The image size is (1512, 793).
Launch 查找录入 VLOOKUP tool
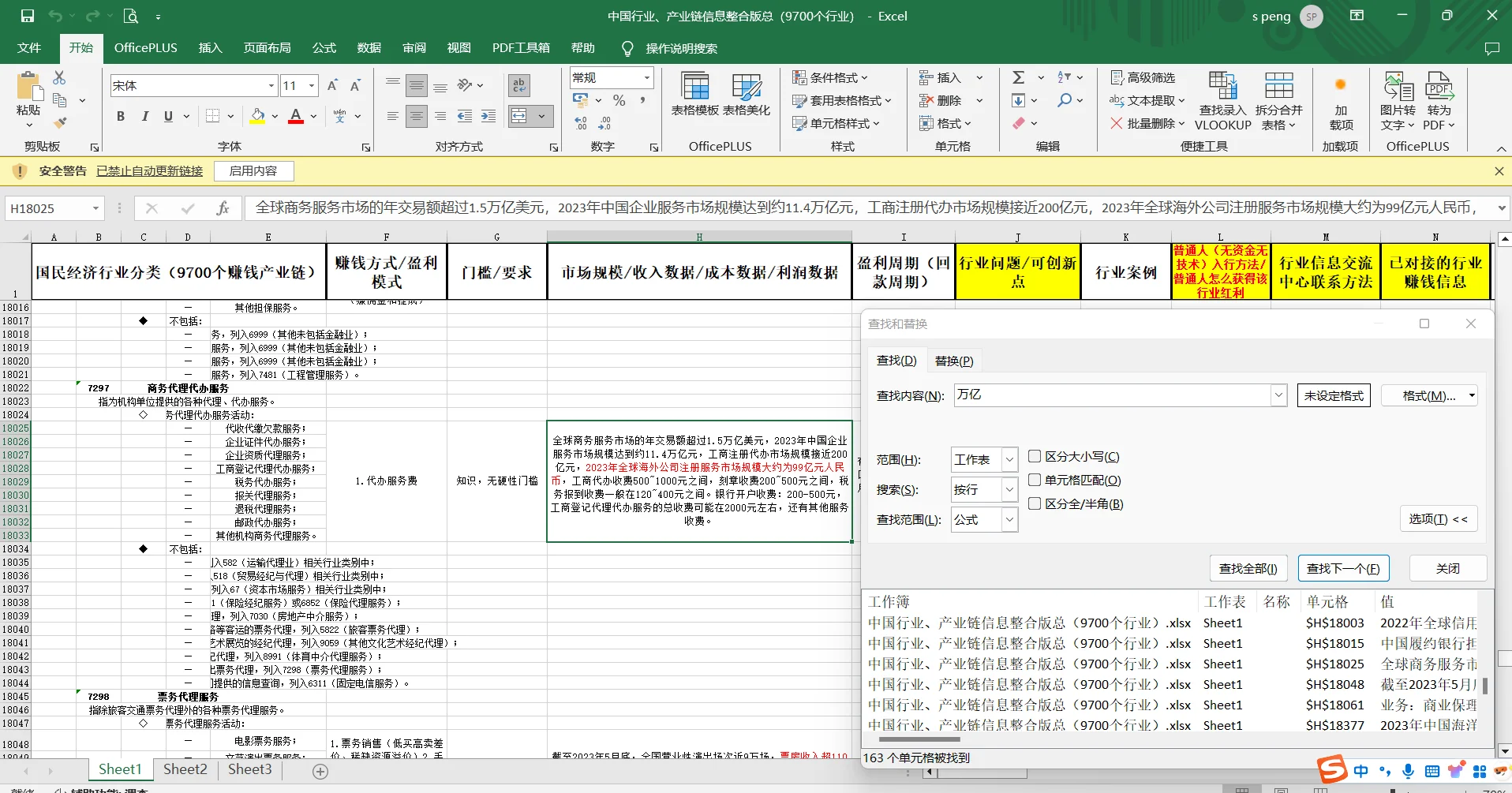click(x=1222, y=101)
